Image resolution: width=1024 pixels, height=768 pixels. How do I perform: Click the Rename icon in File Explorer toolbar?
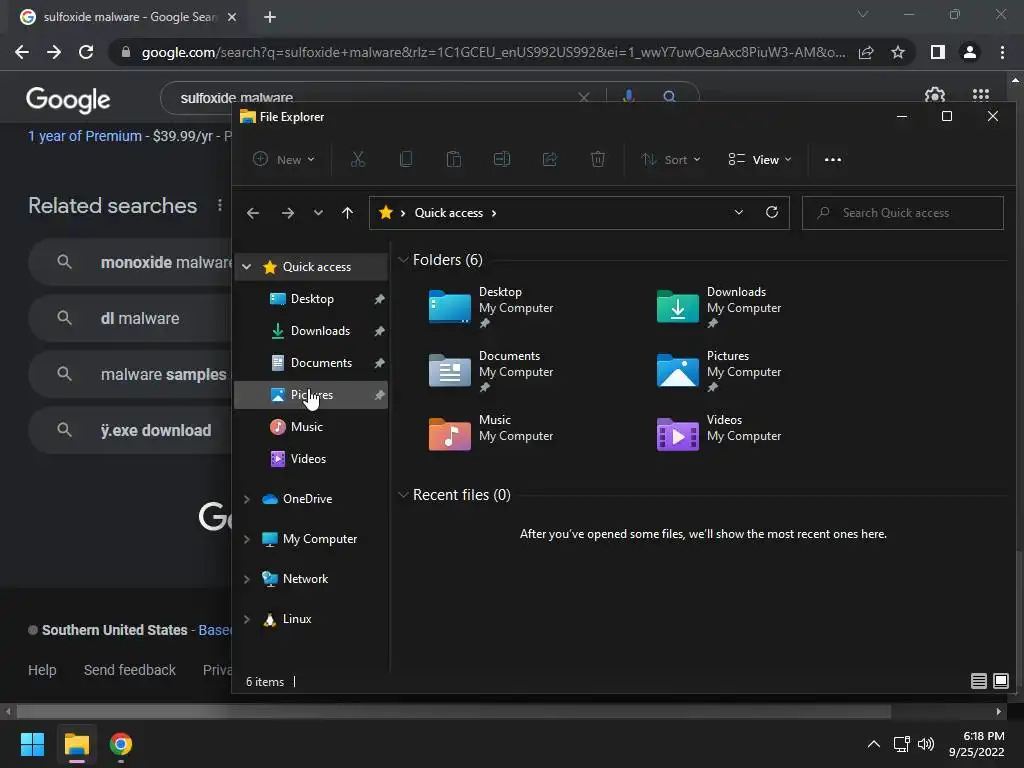click(502, 159)
